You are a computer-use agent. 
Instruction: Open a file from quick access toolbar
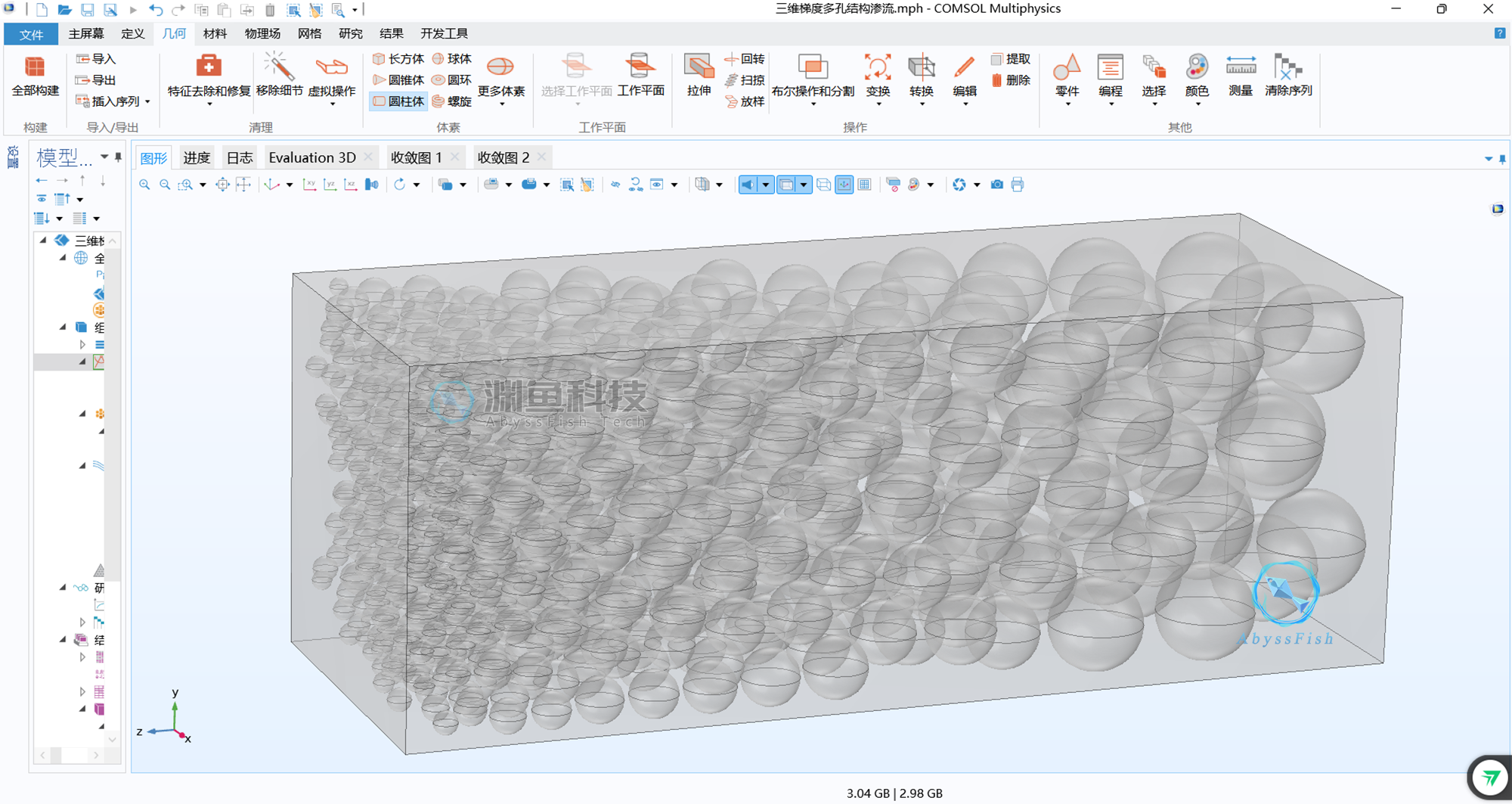(x=65, y=10)
